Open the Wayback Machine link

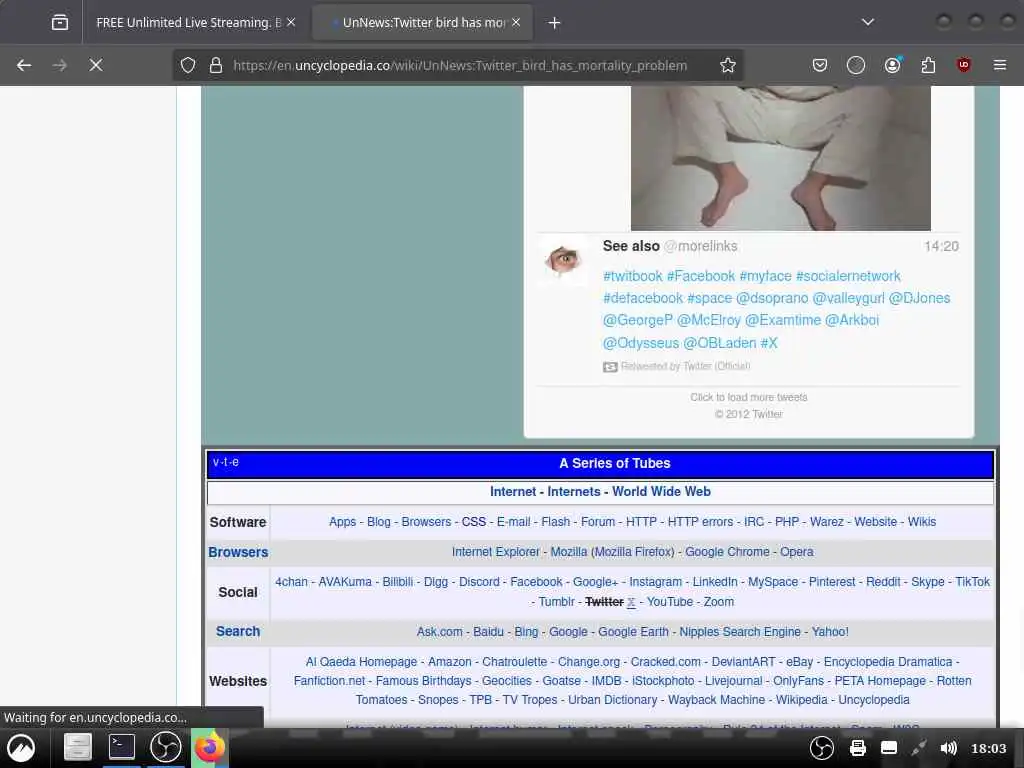pyautogui.click(x=716, y=699)
